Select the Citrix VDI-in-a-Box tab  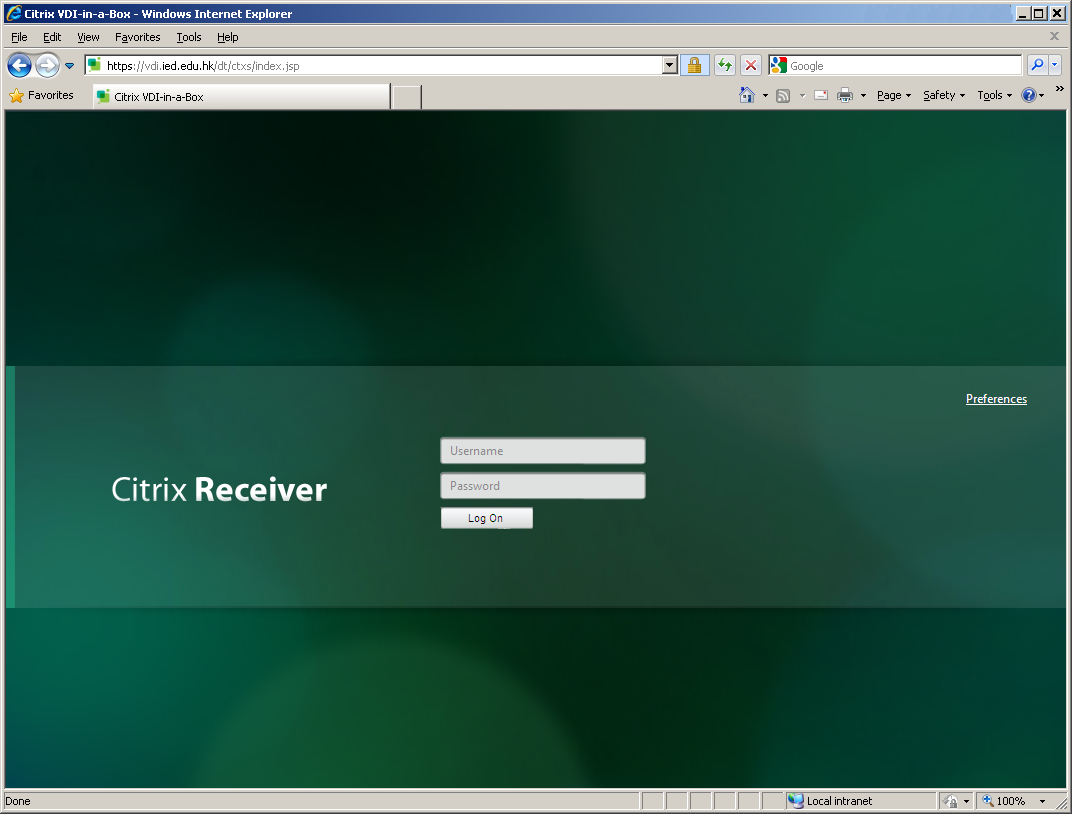[240, 97]
